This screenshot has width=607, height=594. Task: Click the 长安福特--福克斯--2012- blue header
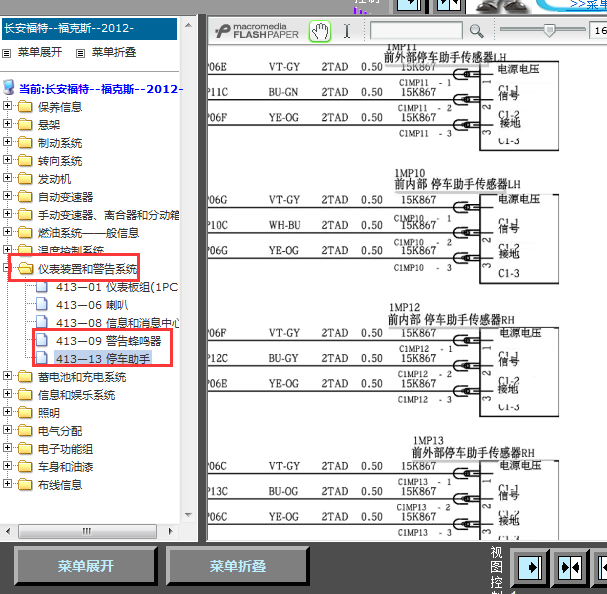[x=89, y=29]
